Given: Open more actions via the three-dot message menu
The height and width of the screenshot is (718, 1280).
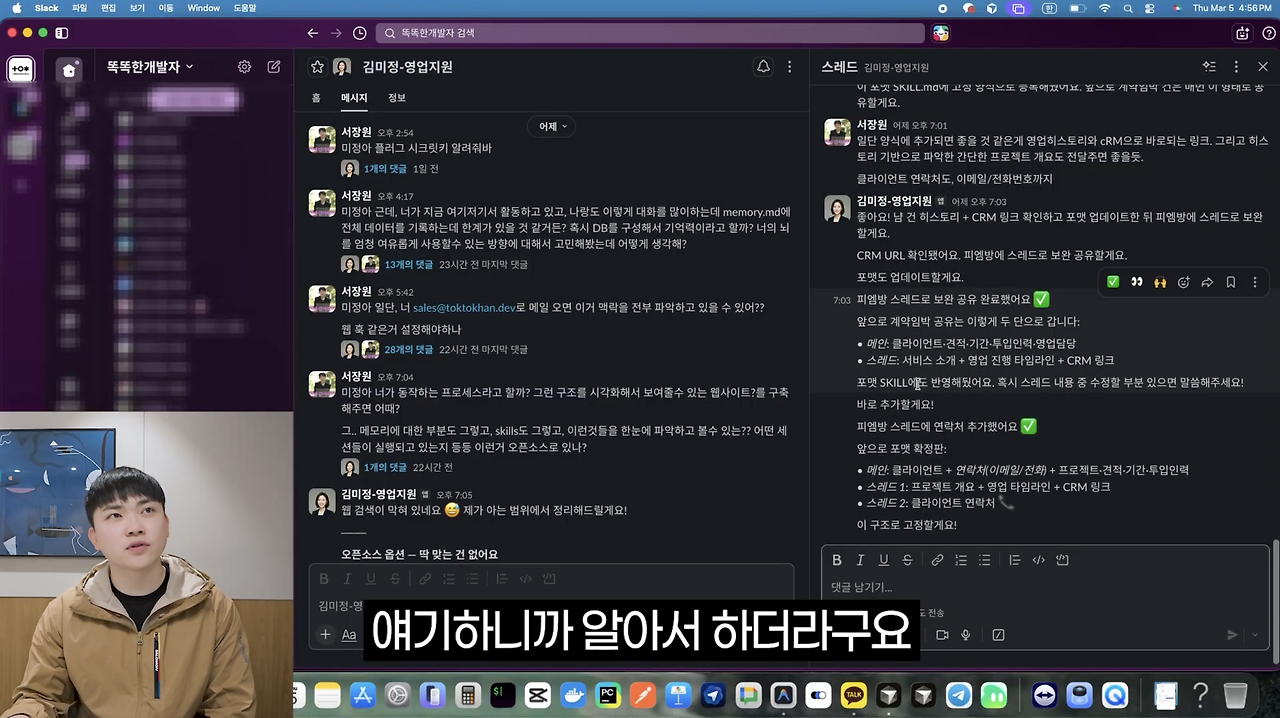Looking at the screenshot, I should [x=1255, y=282].
